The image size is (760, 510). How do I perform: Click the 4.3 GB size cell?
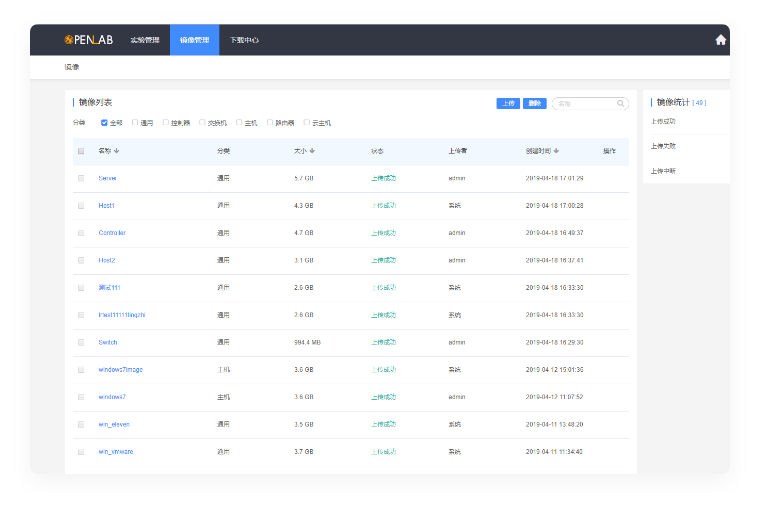[x=304, y=206]
